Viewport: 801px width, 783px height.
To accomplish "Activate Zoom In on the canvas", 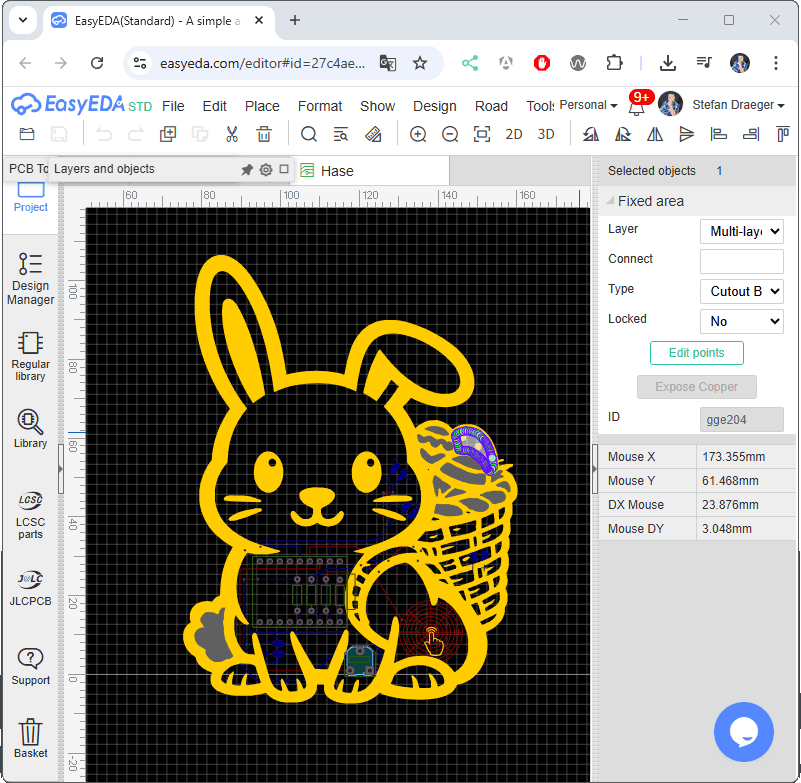I will (418, 133).
